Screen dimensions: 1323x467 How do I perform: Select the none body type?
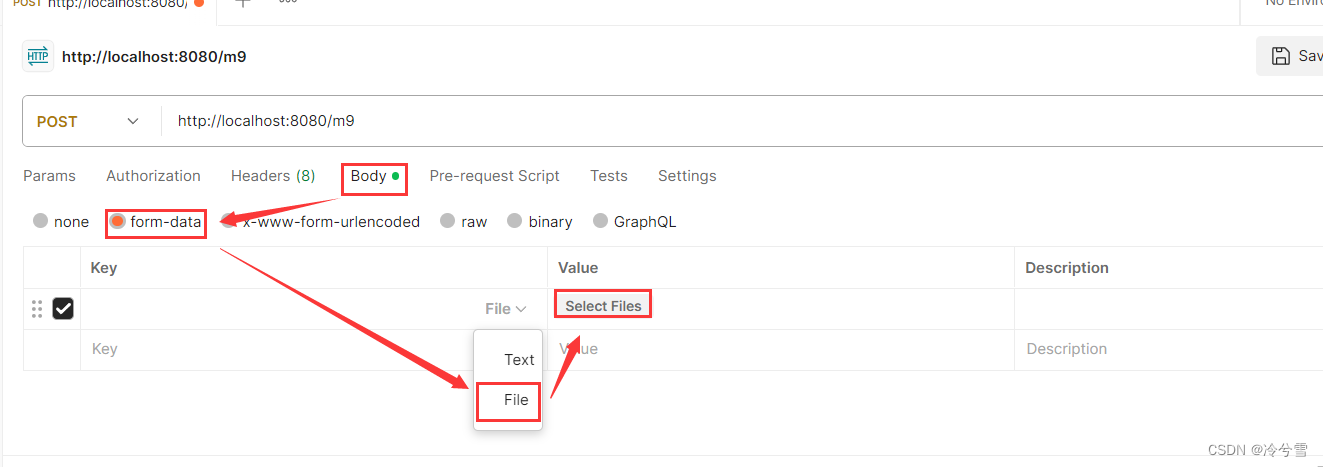(40, 221)
